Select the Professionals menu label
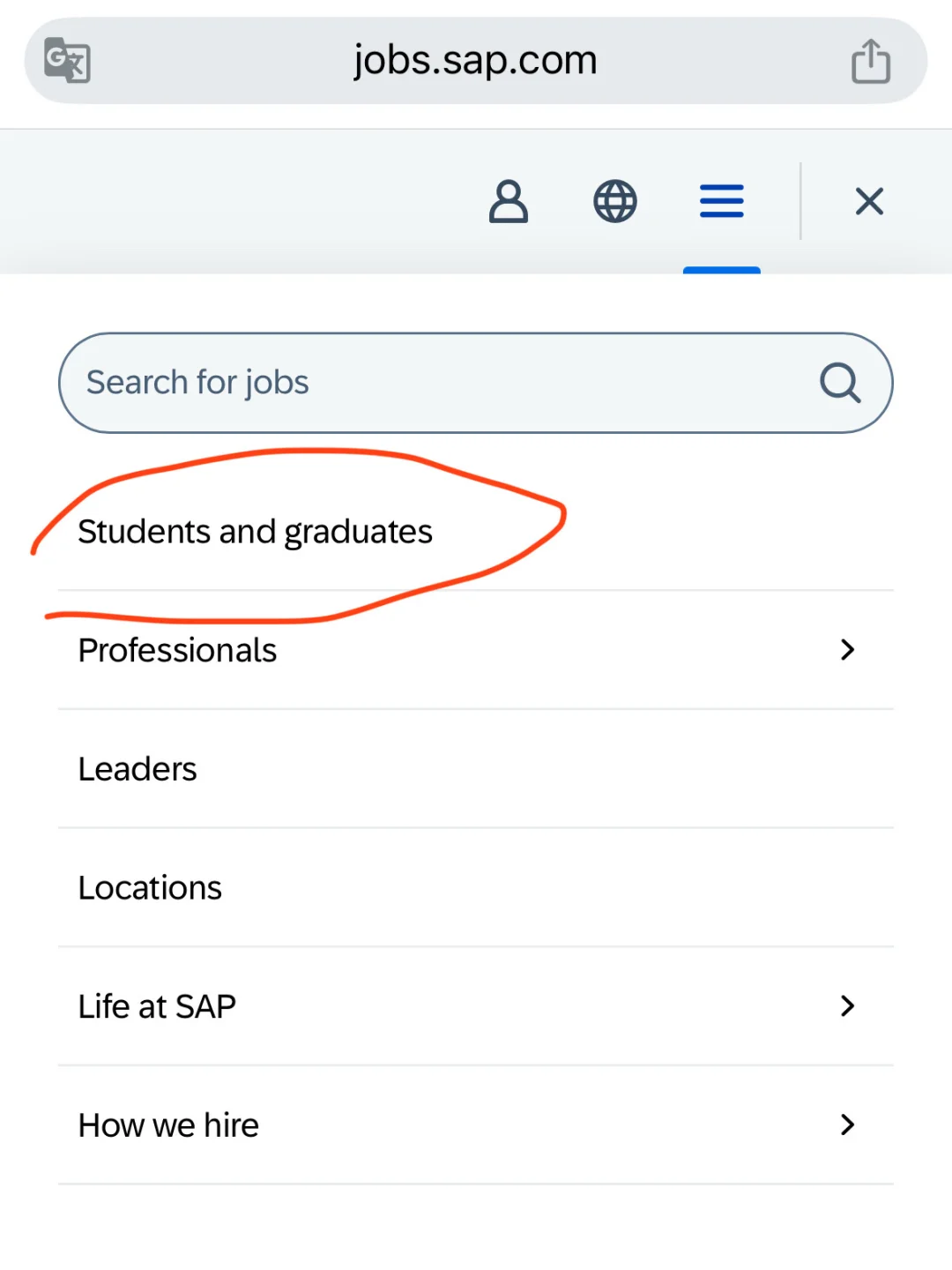This screenshot has width=952, height=1270. (x=177, y=651)
